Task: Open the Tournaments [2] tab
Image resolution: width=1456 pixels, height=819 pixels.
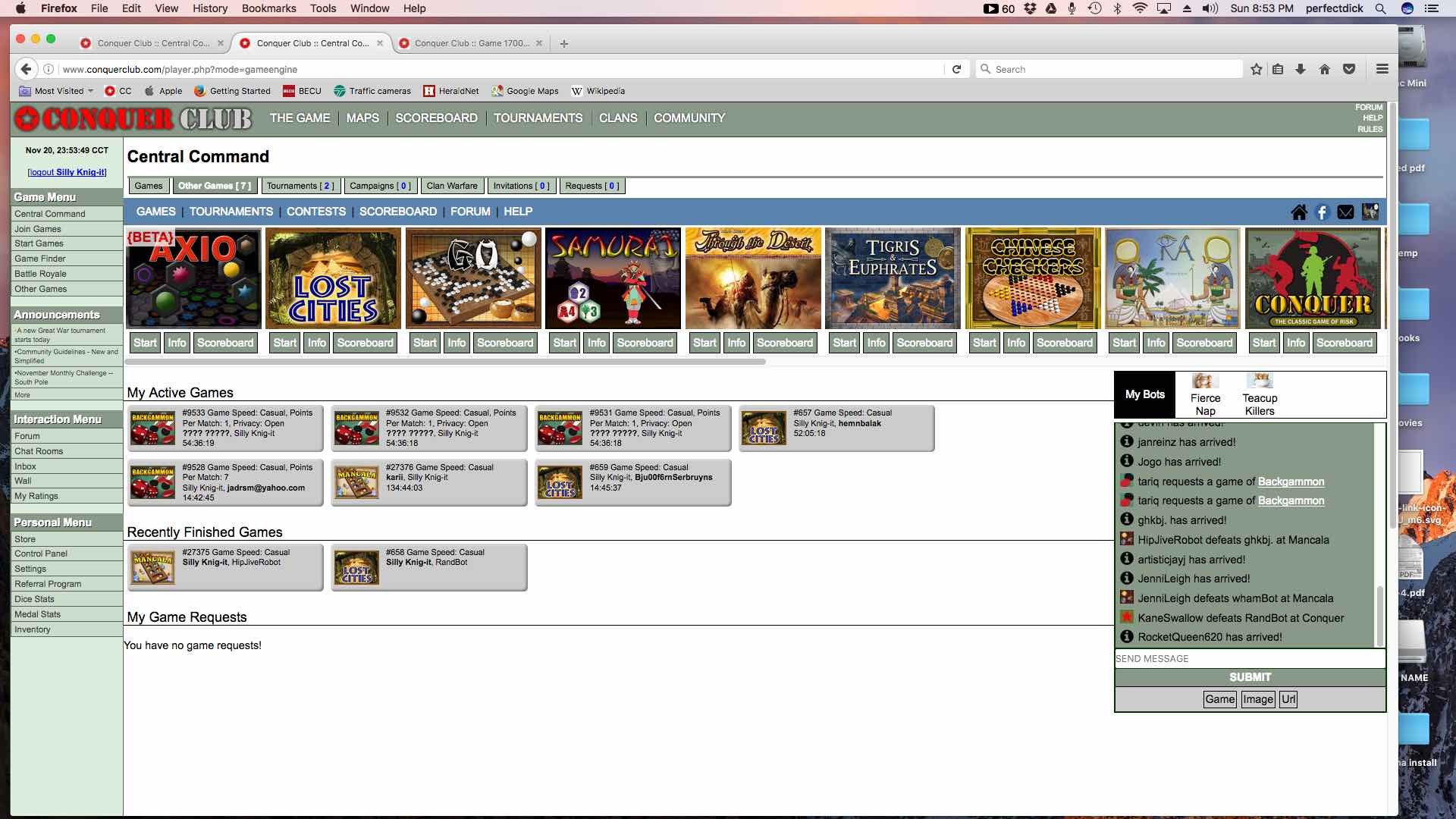Action: click(300, 186)
